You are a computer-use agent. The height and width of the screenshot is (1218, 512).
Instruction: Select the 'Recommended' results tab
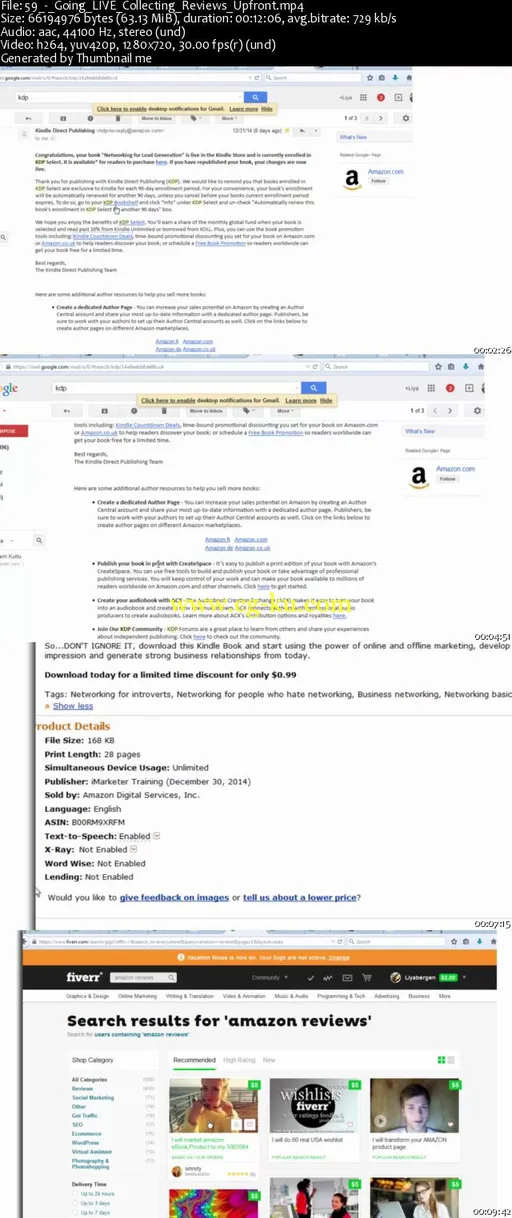point(195,1059)
